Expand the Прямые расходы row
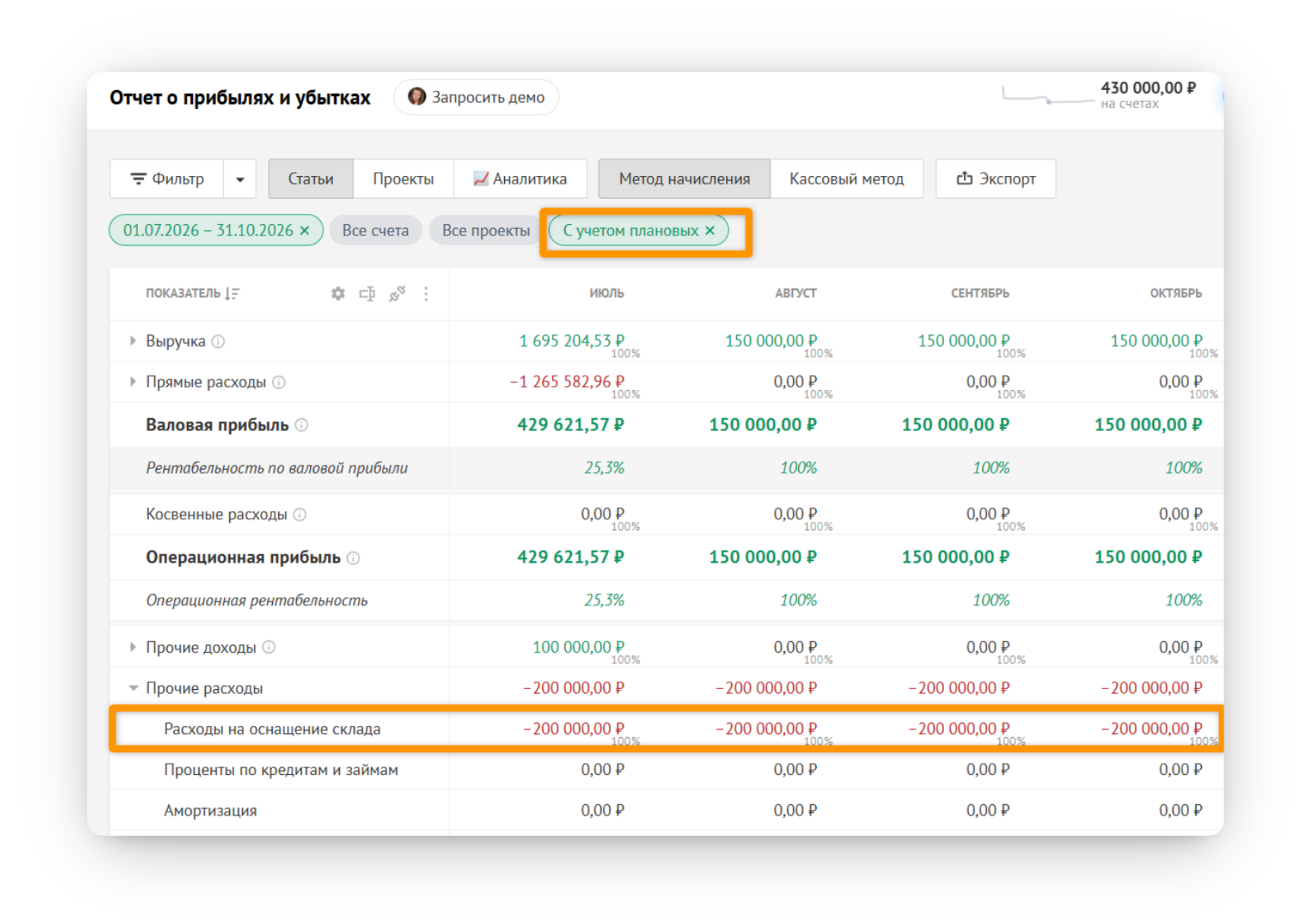This screenshot has height=924, width=1313. (x=133, y=382)
